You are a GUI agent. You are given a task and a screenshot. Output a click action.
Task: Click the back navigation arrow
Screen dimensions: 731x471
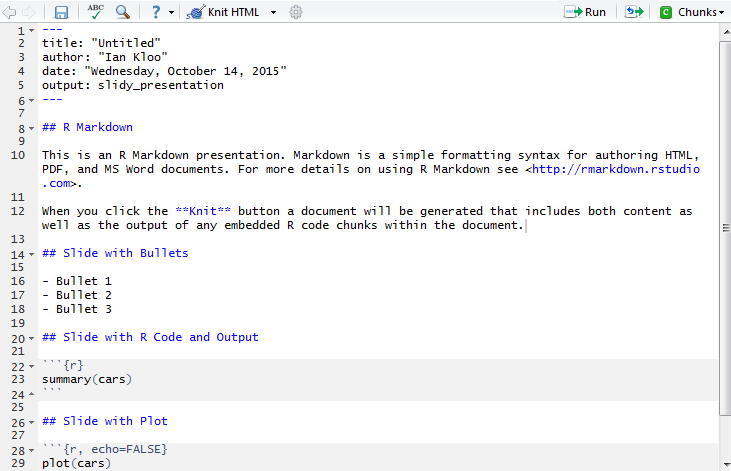[9, 12]
